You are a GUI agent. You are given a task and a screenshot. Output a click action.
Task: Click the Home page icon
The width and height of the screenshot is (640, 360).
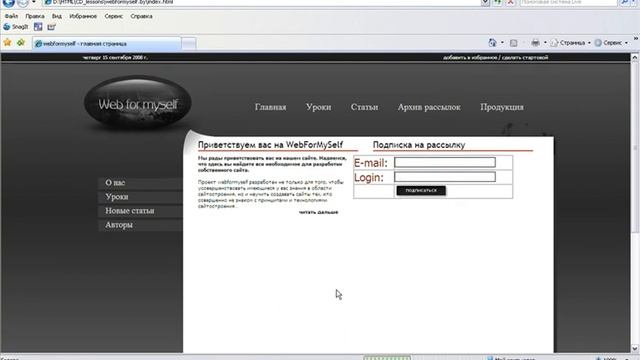[x=492, y=42]
